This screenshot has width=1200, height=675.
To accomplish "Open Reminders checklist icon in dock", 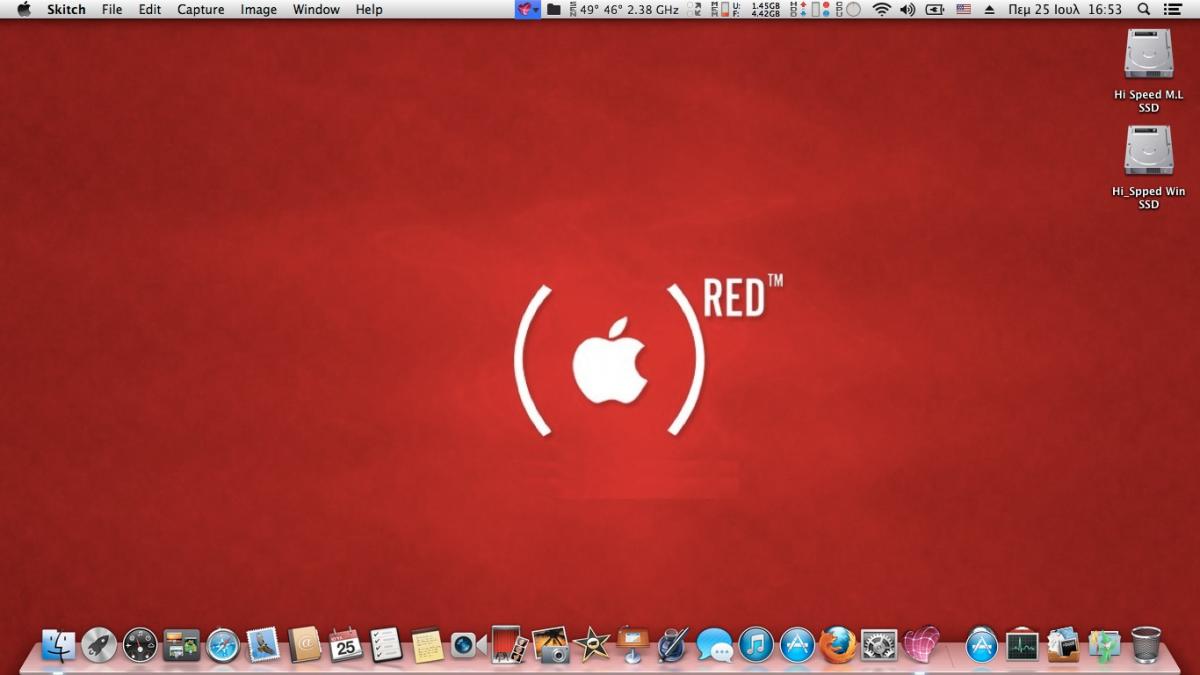I will pos(386,645).
